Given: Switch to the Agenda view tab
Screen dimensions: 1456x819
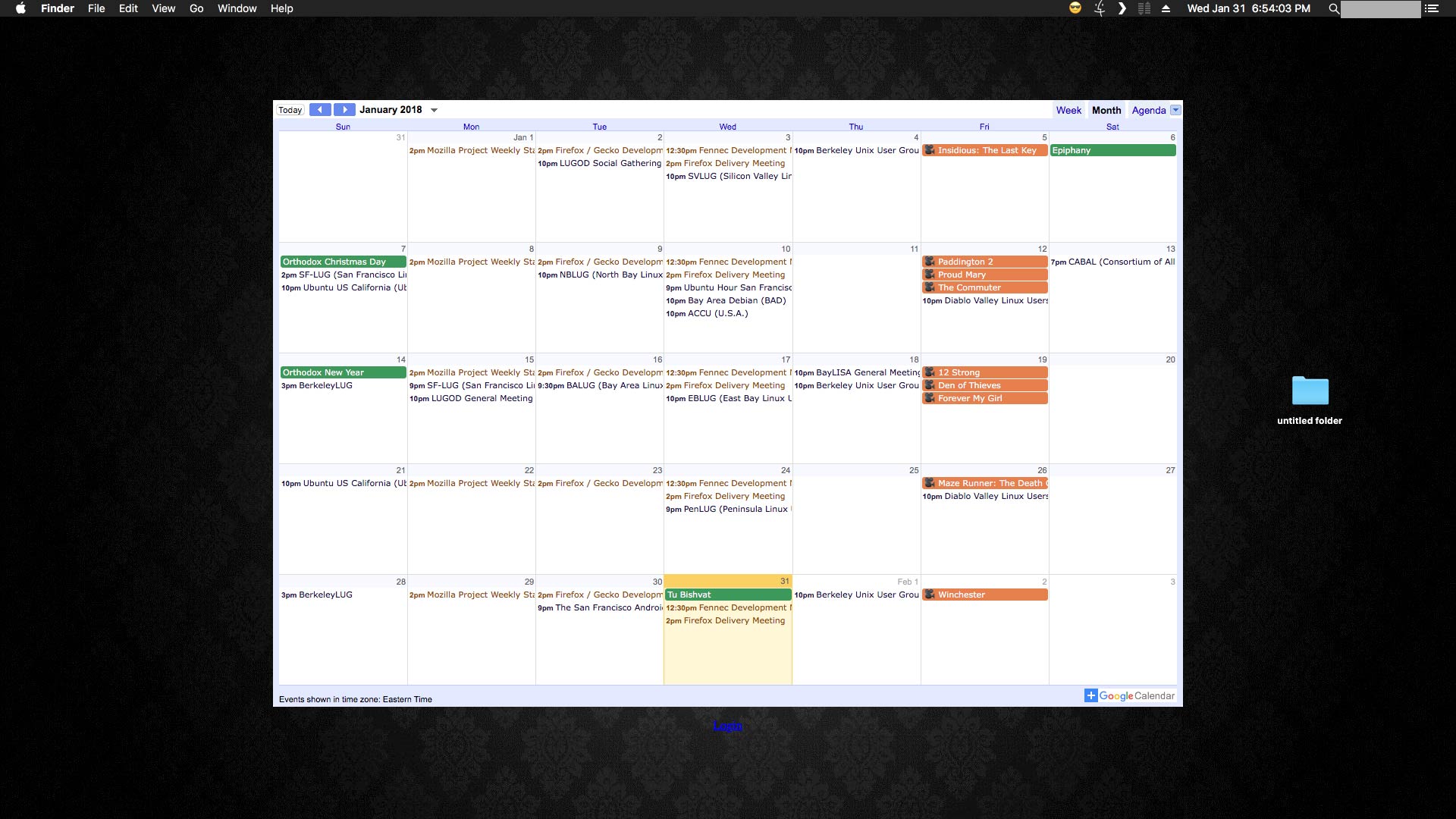Looking at the screenshot, I should pyautogui.click(x=1148, y=110).
